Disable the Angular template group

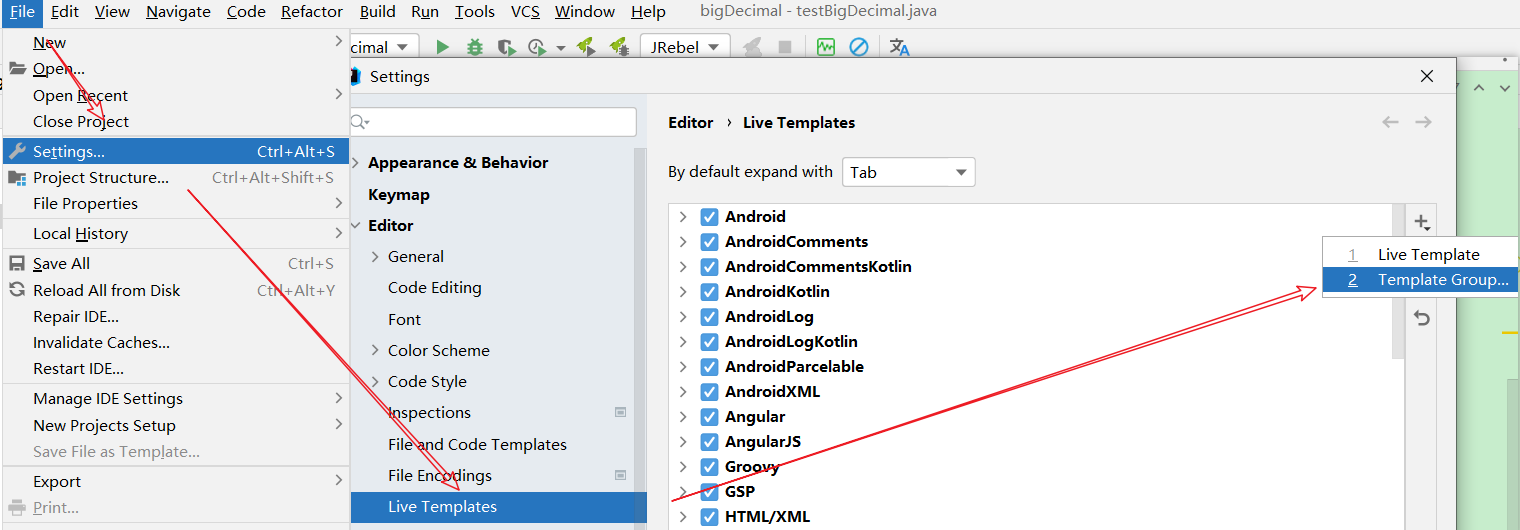(710, 416)
